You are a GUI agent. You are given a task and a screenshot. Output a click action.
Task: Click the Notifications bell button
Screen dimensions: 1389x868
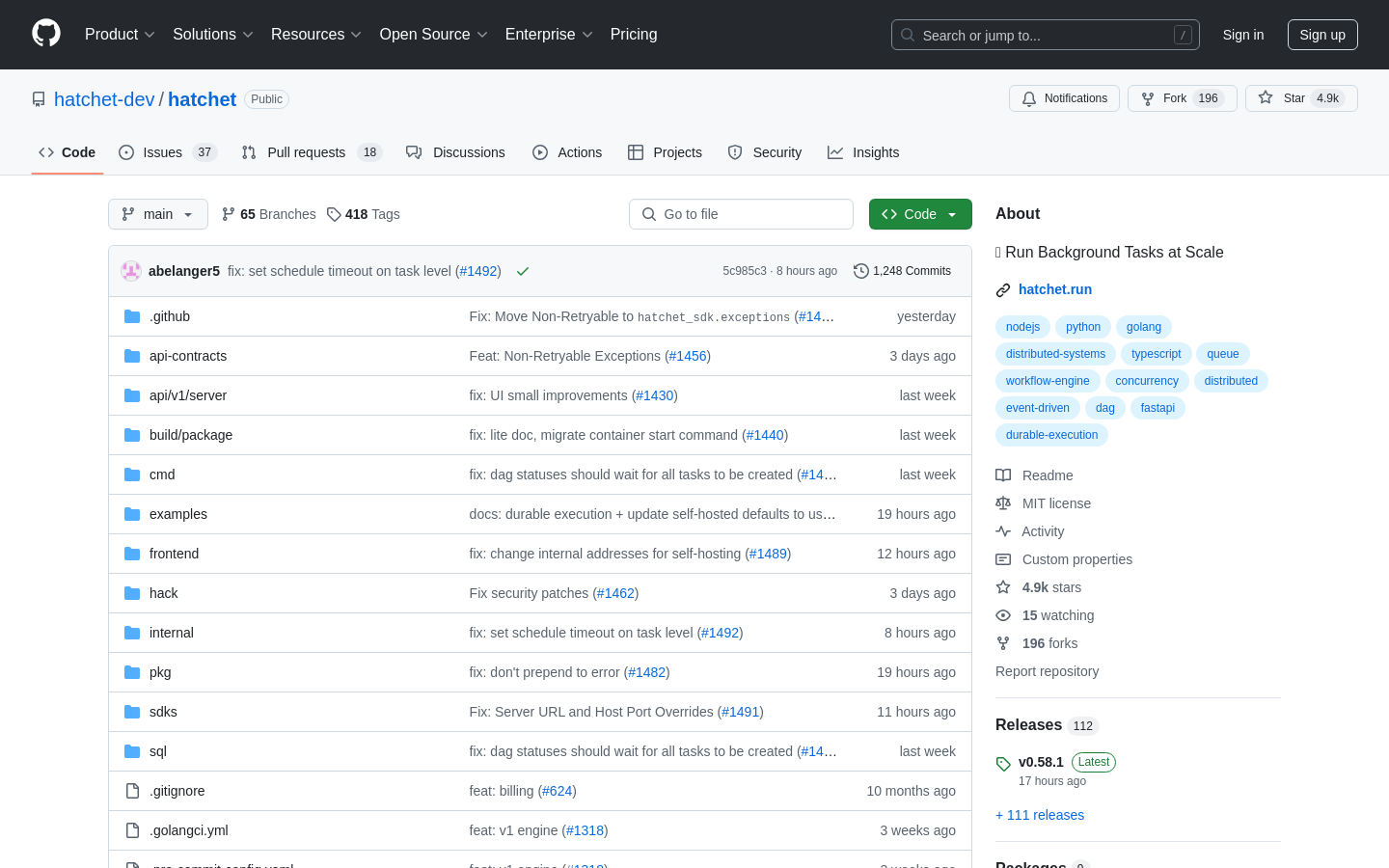coord(1064,98)
